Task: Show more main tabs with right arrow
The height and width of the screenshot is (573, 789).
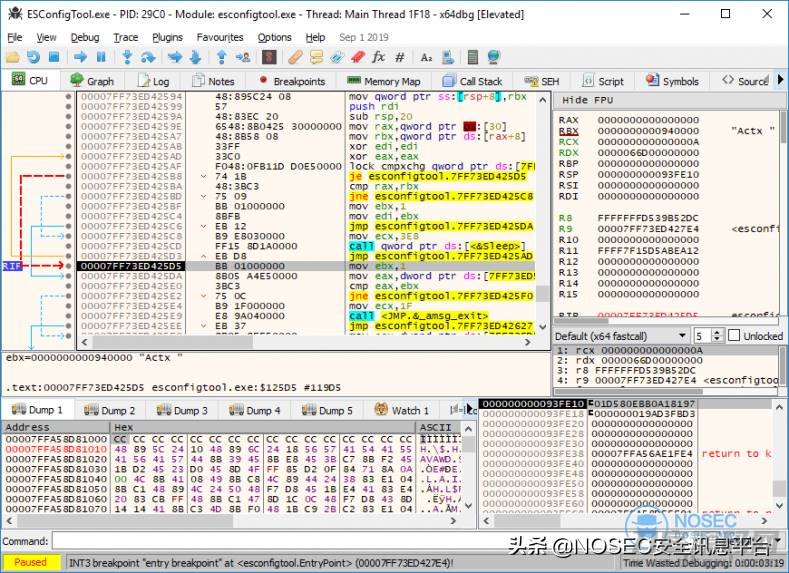Action: click(780, 79)
